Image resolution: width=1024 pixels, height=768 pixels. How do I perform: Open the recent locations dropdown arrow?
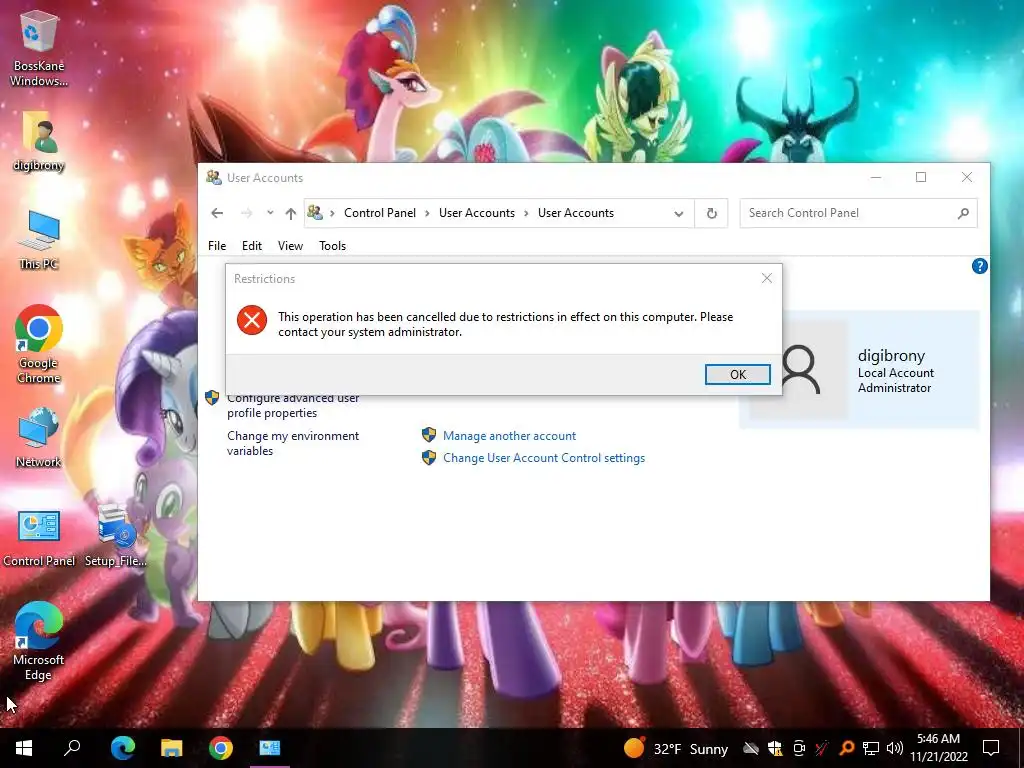pyautogui.click(x=270, y=213)
